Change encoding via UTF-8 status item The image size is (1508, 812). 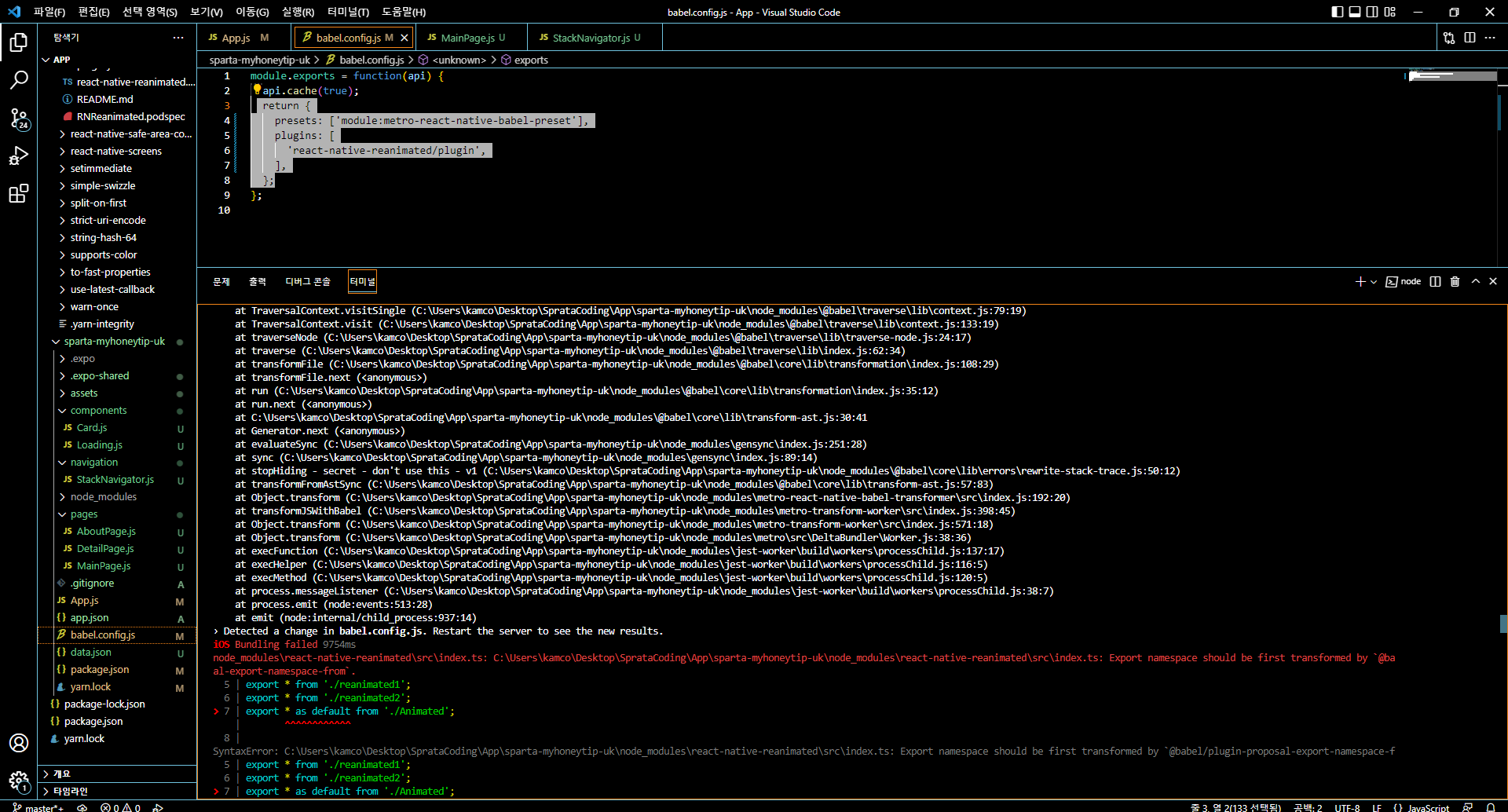tap(1347, 807)
